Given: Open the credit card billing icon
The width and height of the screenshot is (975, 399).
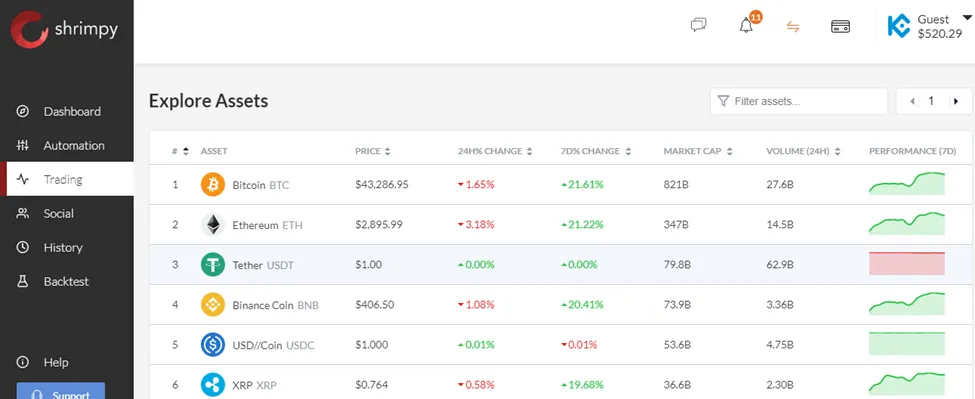Looking at the screenshot, I should [841, 27].
